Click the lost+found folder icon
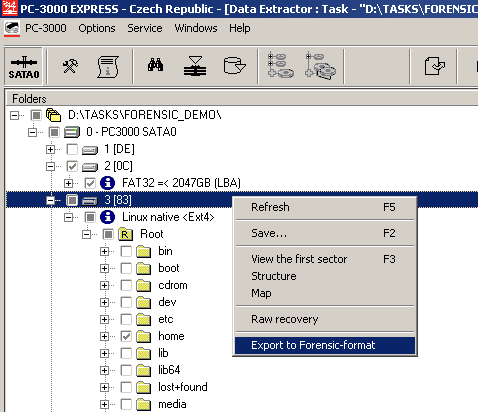 pos(144,388)
